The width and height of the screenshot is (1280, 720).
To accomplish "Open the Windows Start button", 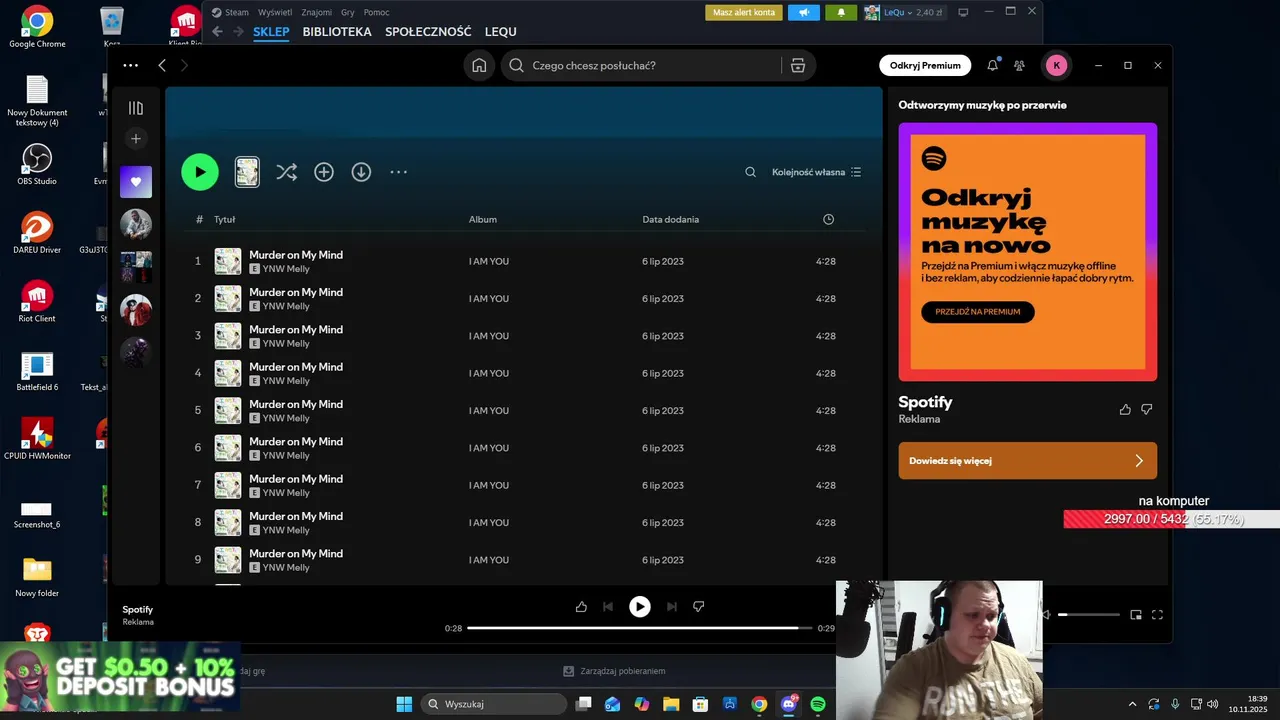I will pos(404,704).
